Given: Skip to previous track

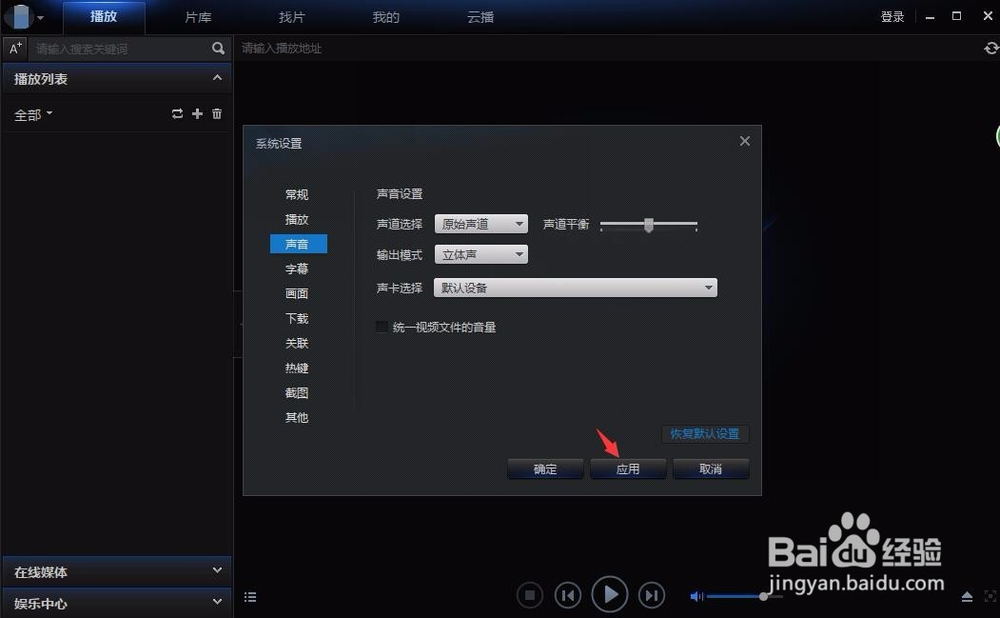Looking at the screenshot, I should click(568, 596).
